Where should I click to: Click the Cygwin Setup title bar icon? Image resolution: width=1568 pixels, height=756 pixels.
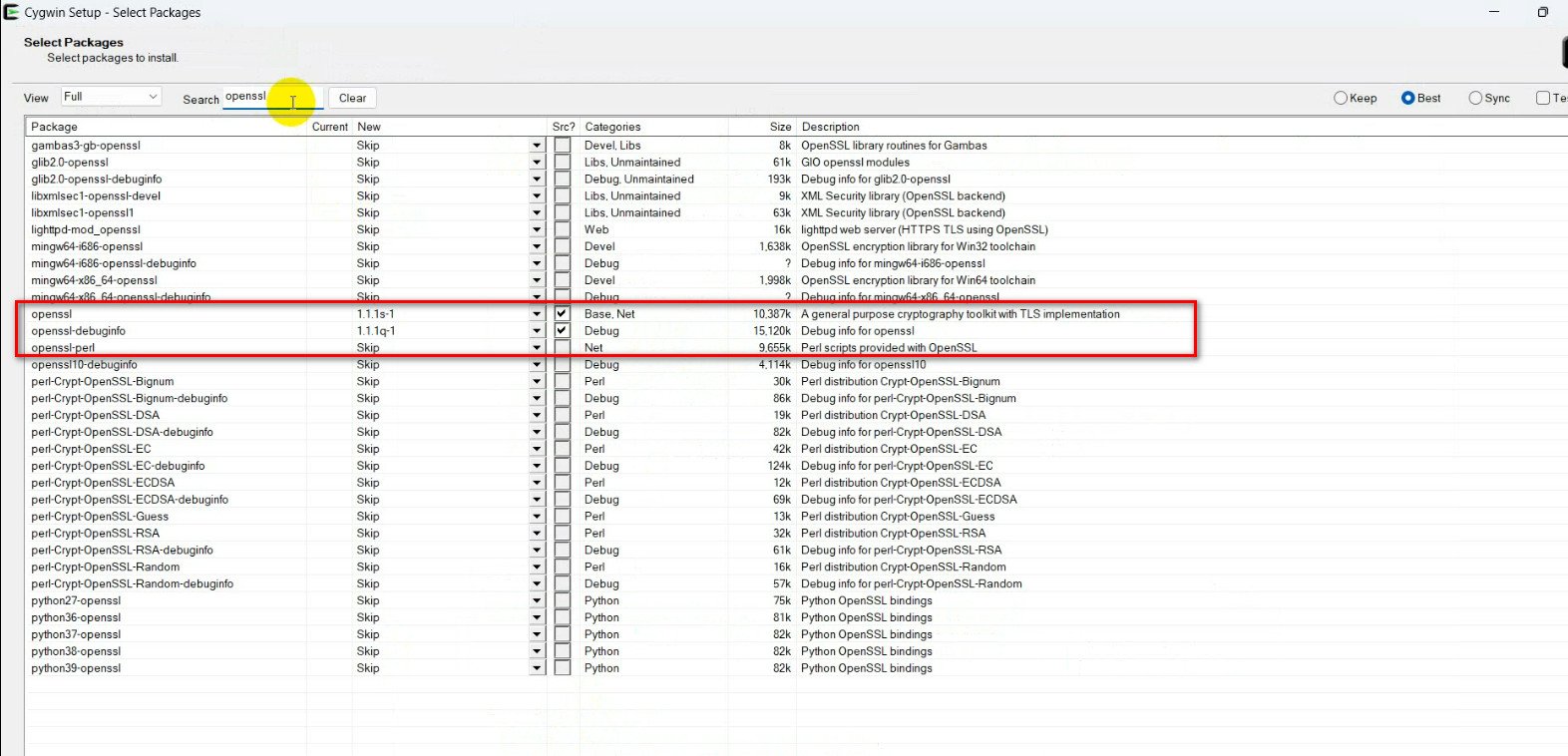[12, 12]
